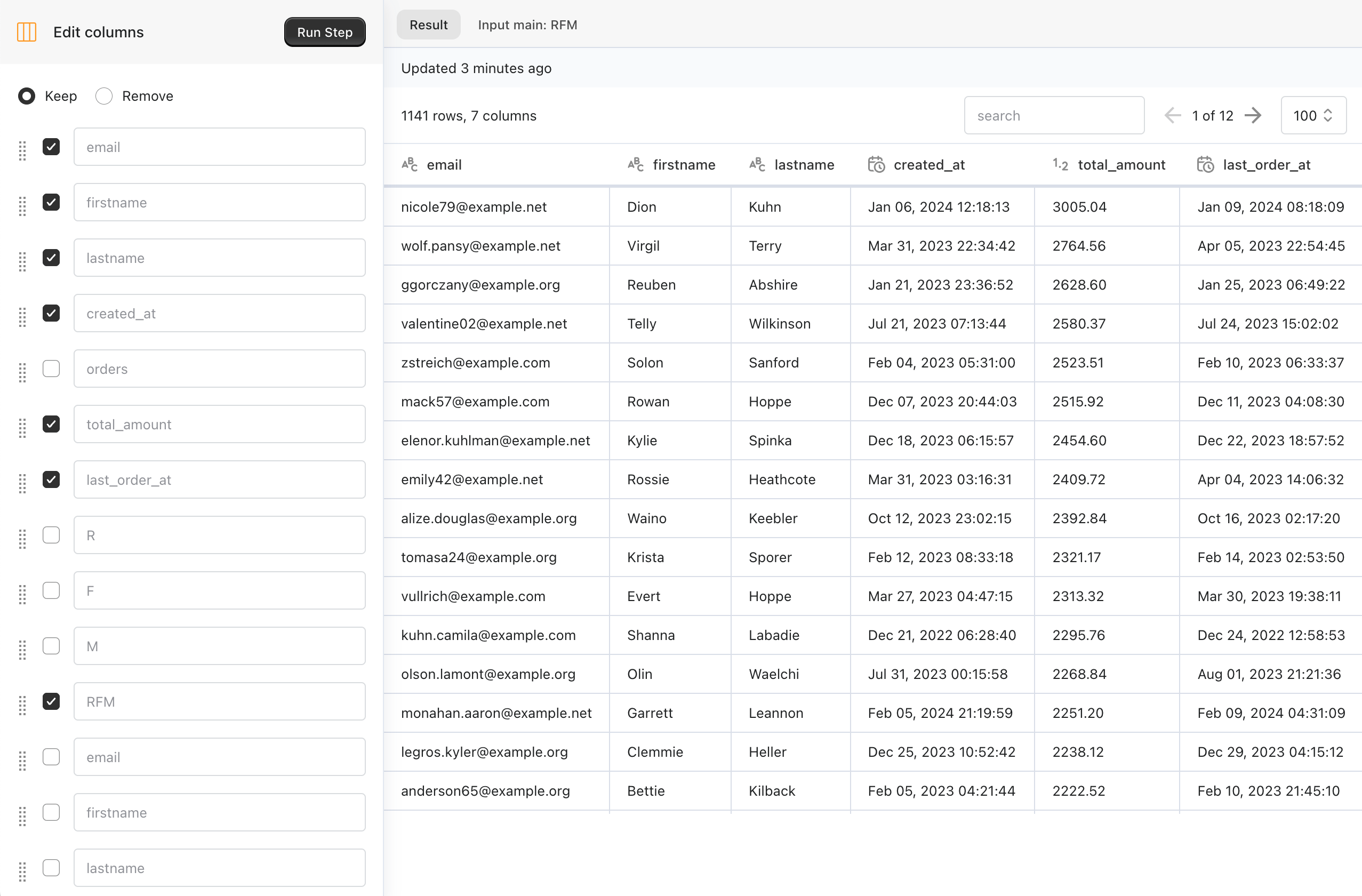1362x896 pixels.
Task: Uncheck the created_at column checkbox
Action: tap(52, 313)
